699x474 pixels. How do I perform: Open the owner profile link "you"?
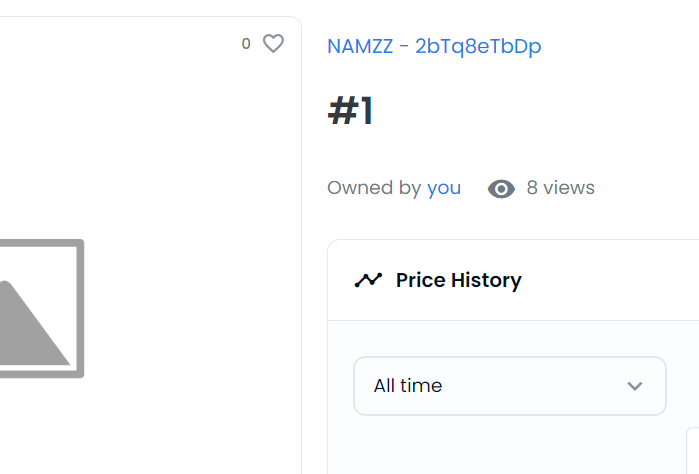coord(444,187)
